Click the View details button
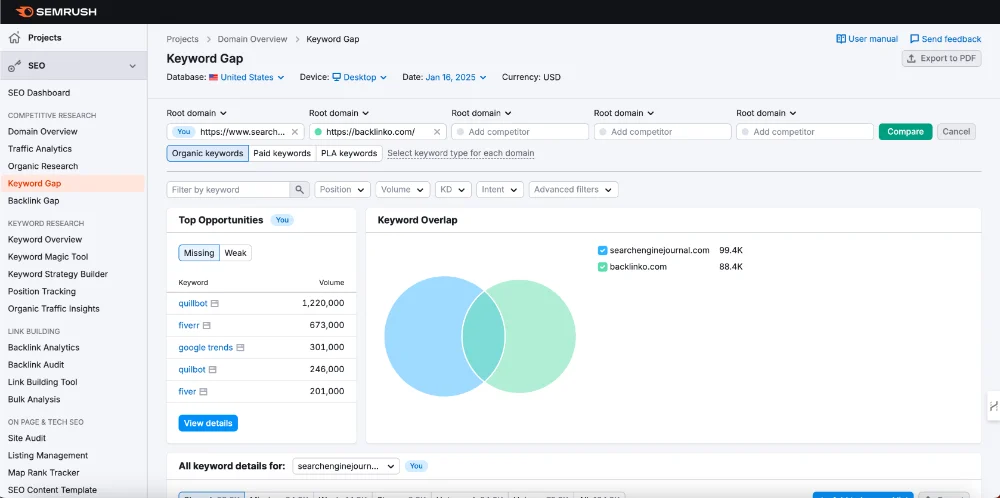This screenshot has width=1000, height=498. point(208,423)
